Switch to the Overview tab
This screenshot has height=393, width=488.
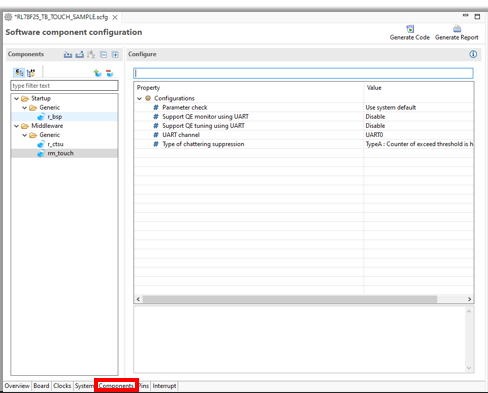click(x=17, y=386)
